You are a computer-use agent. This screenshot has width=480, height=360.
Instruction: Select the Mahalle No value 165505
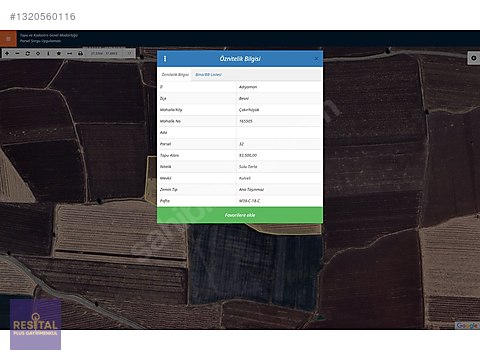tap(246, 121)
